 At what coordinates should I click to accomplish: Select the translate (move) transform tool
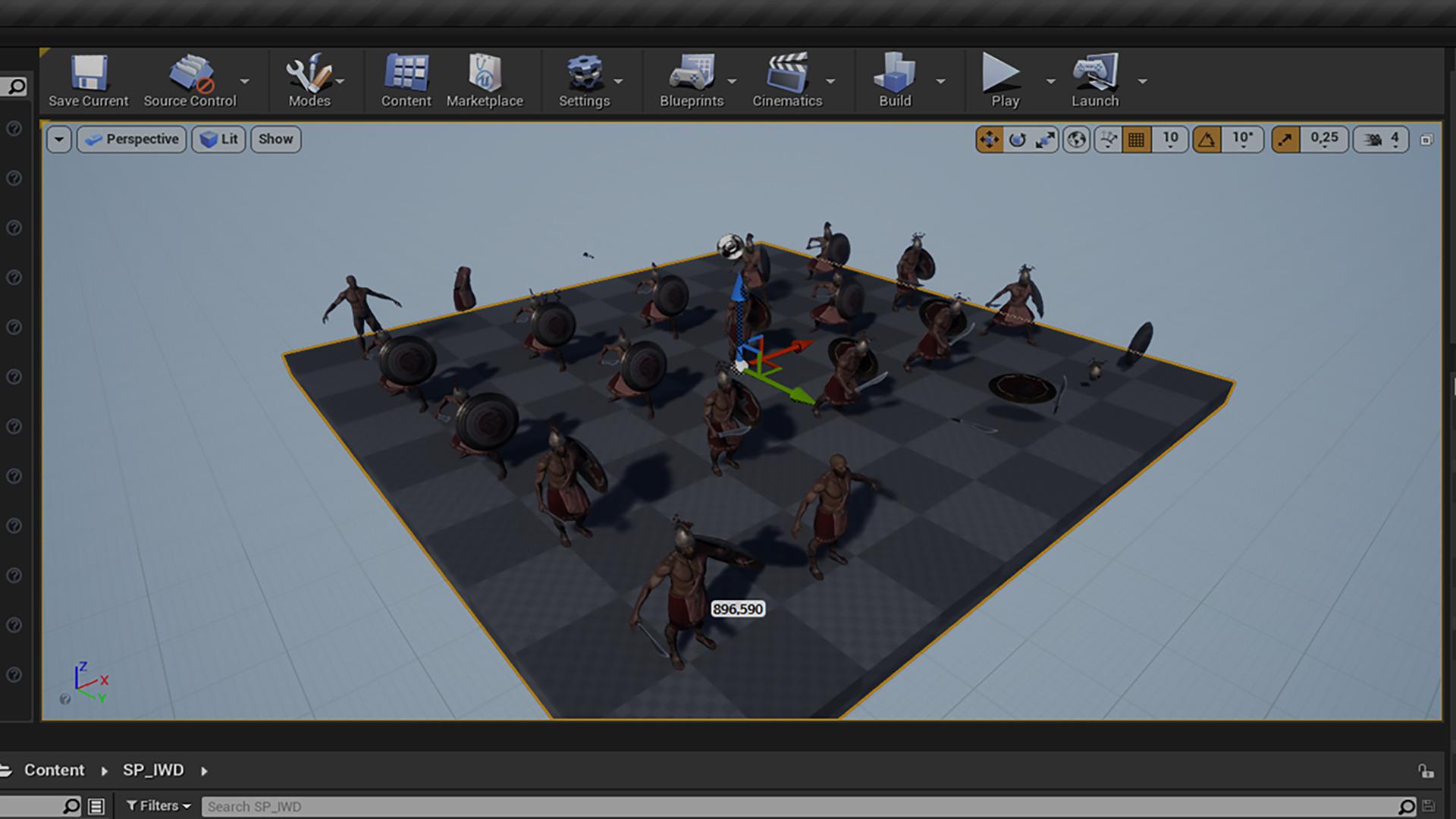990,140
